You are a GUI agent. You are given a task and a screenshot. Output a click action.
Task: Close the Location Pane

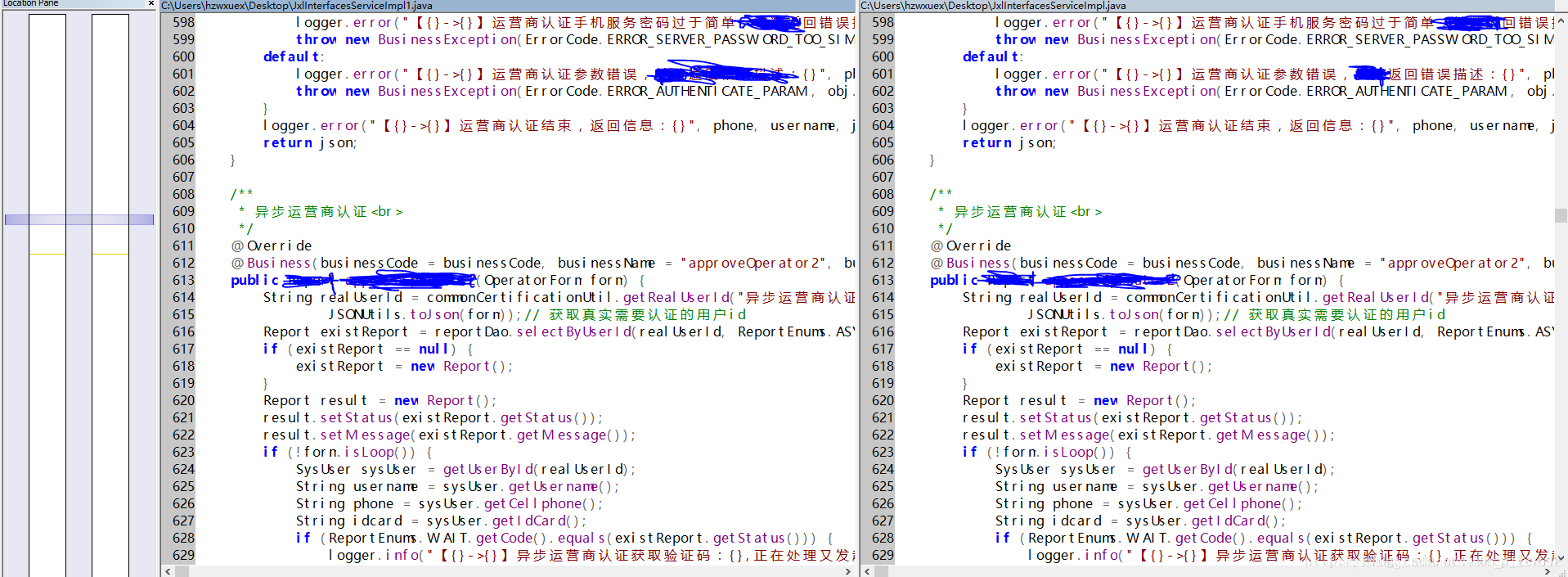(151, 3)
